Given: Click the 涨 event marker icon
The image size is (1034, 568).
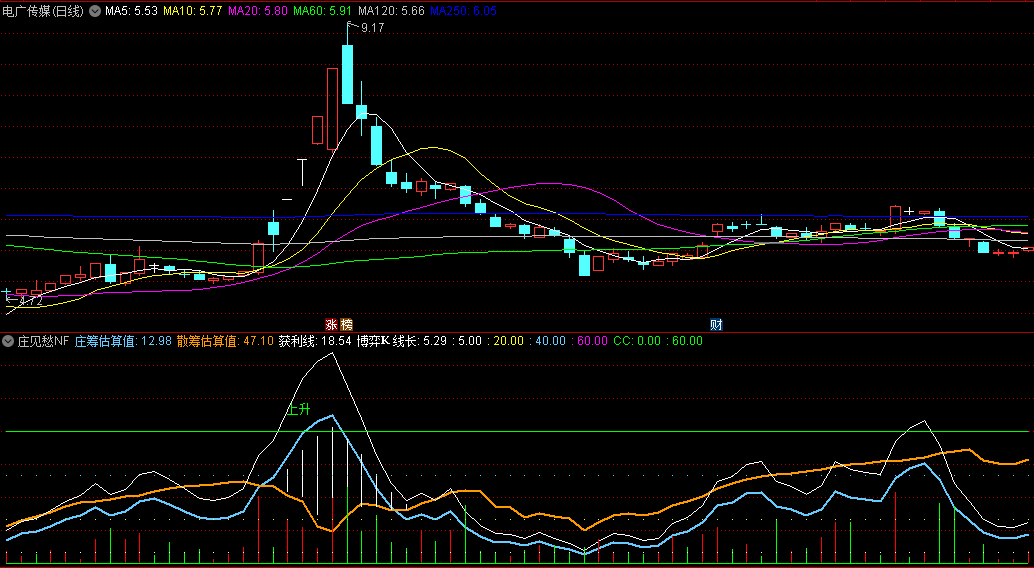Looking at the screenshot, I should 331,324.
